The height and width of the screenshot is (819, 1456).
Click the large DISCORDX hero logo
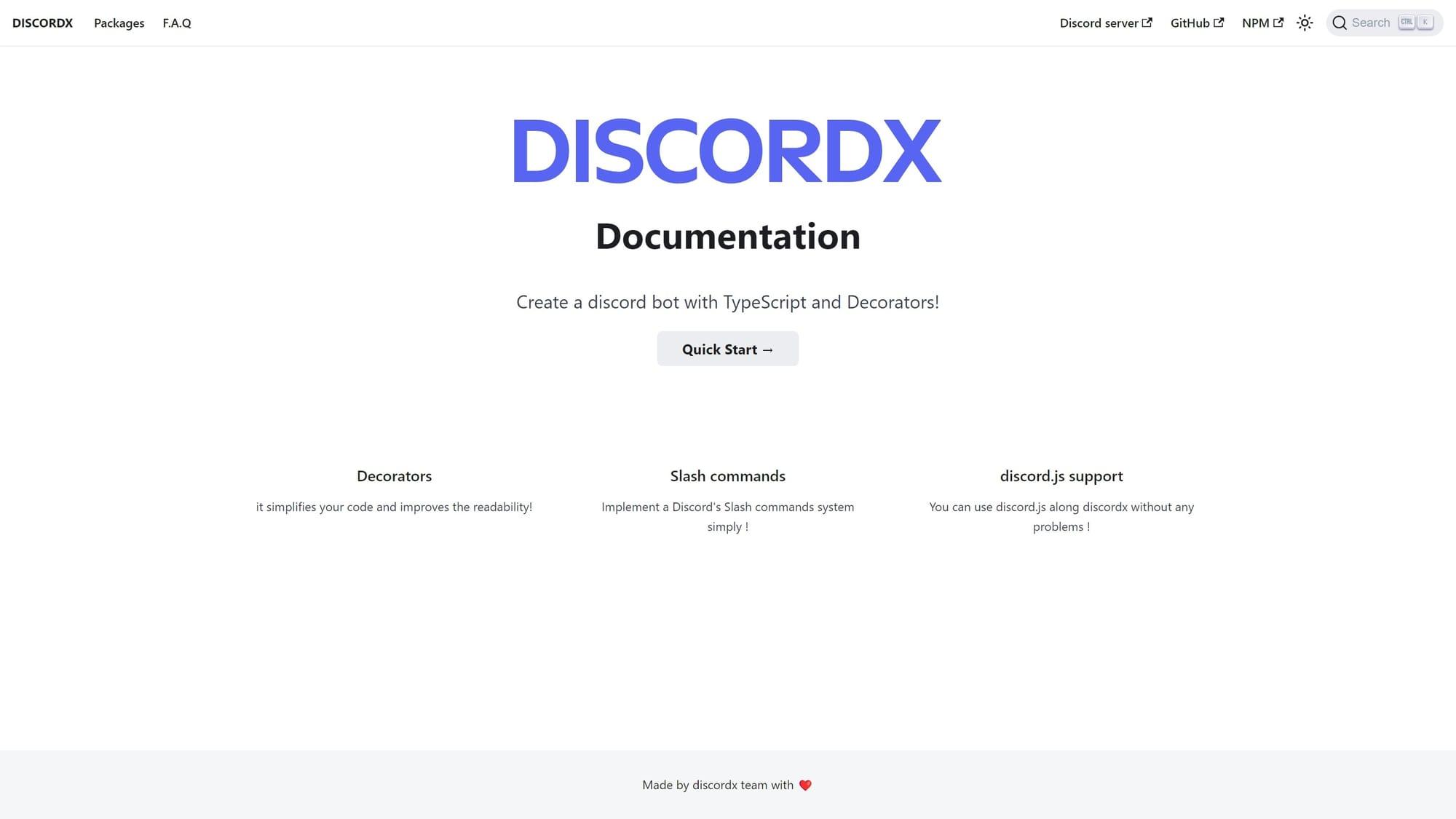click(727, 151)
